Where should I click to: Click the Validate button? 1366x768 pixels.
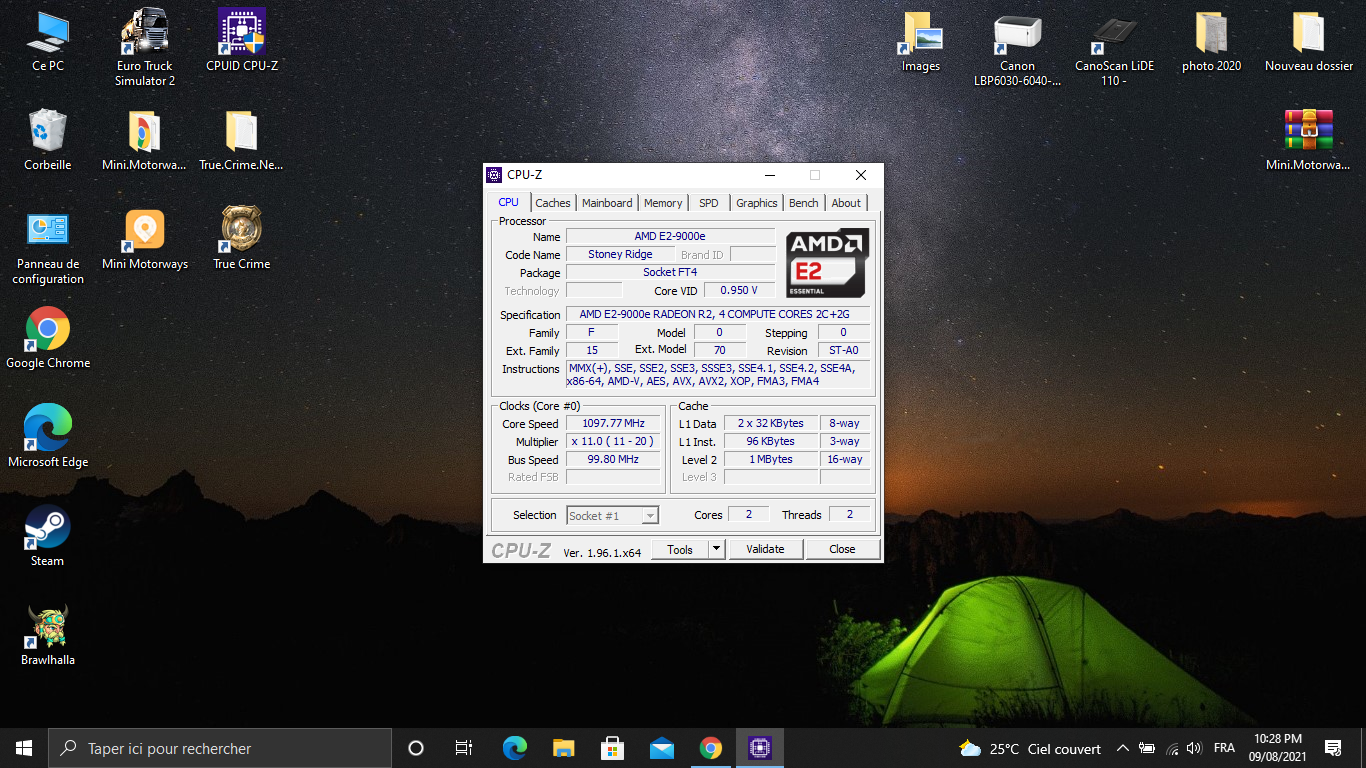tap(765, 549)
